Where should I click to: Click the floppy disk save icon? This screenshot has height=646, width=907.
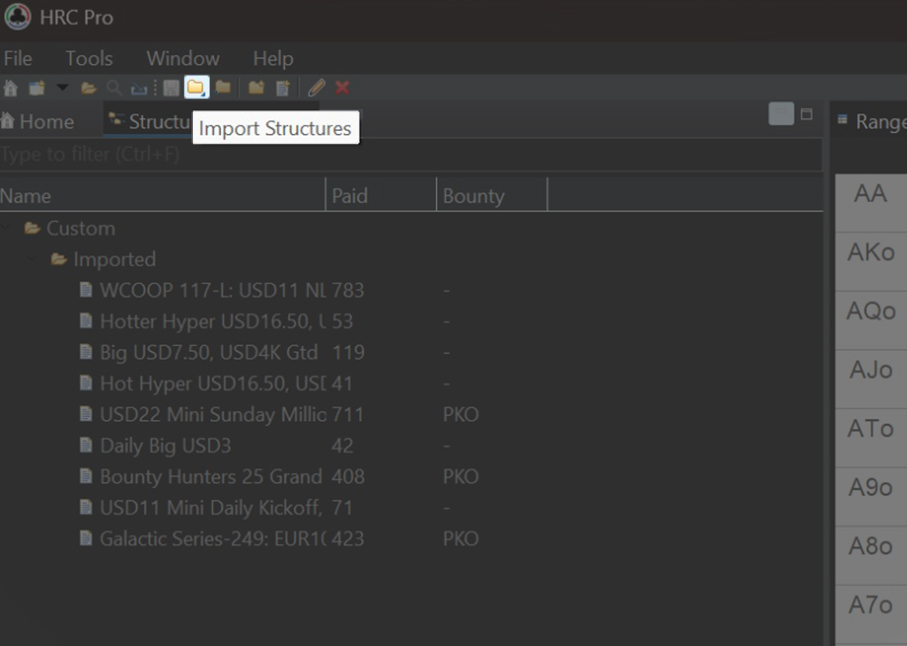(171, 88)
